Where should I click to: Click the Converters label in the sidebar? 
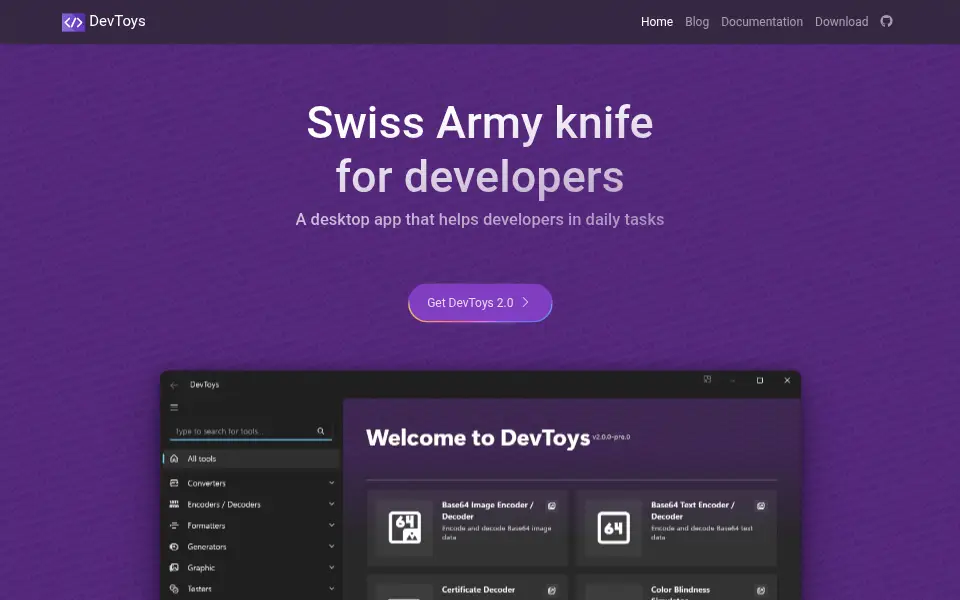(x=206, y=483)
